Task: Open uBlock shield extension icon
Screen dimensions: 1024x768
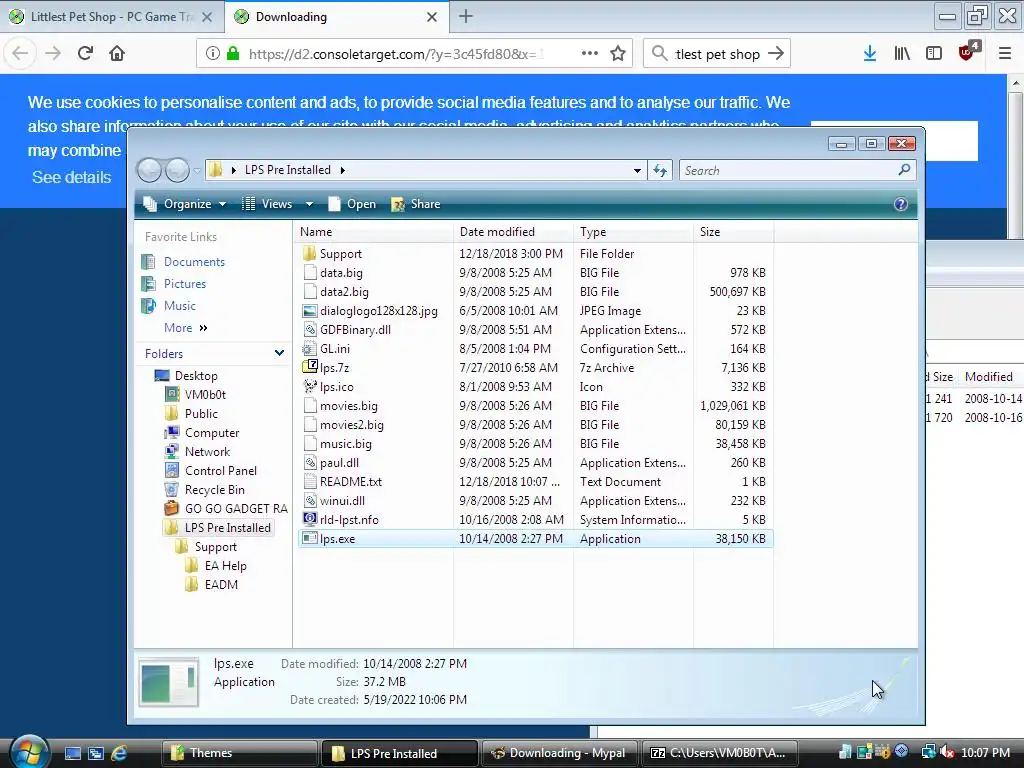Action: tap(967, 52)
